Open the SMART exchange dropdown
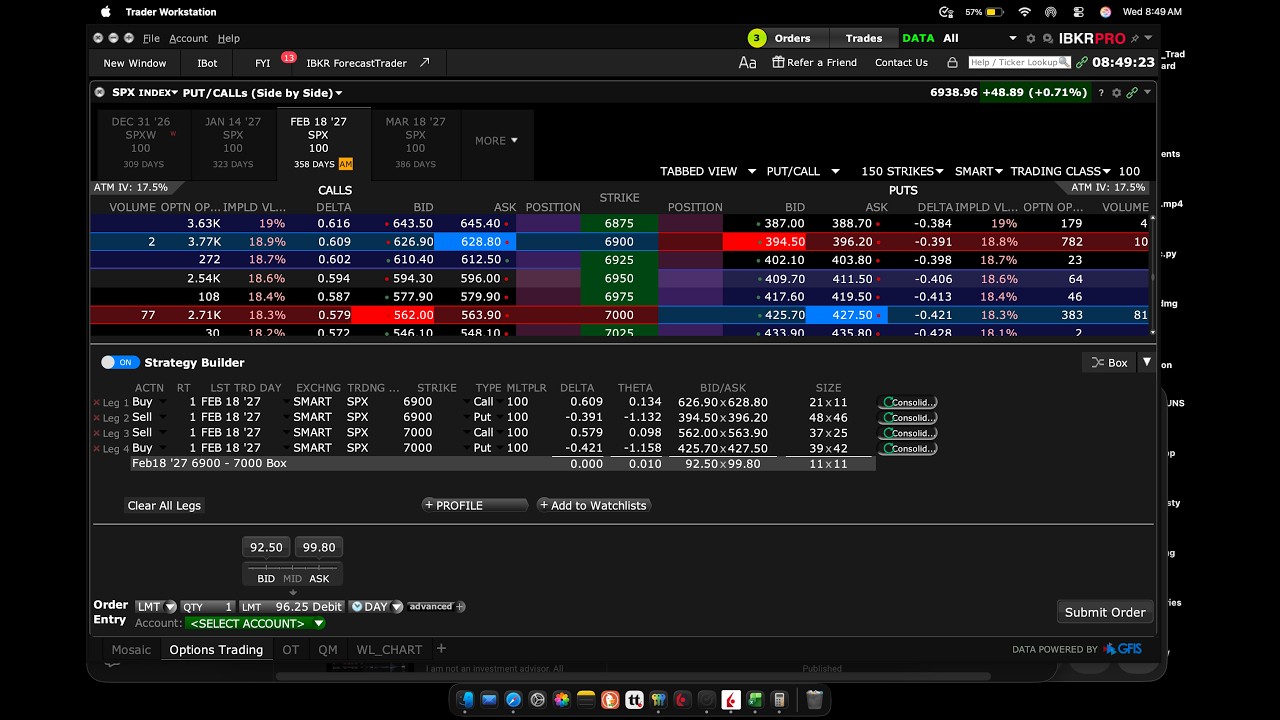The width and height of the screenshot is (1280, 720). (979, 171)
